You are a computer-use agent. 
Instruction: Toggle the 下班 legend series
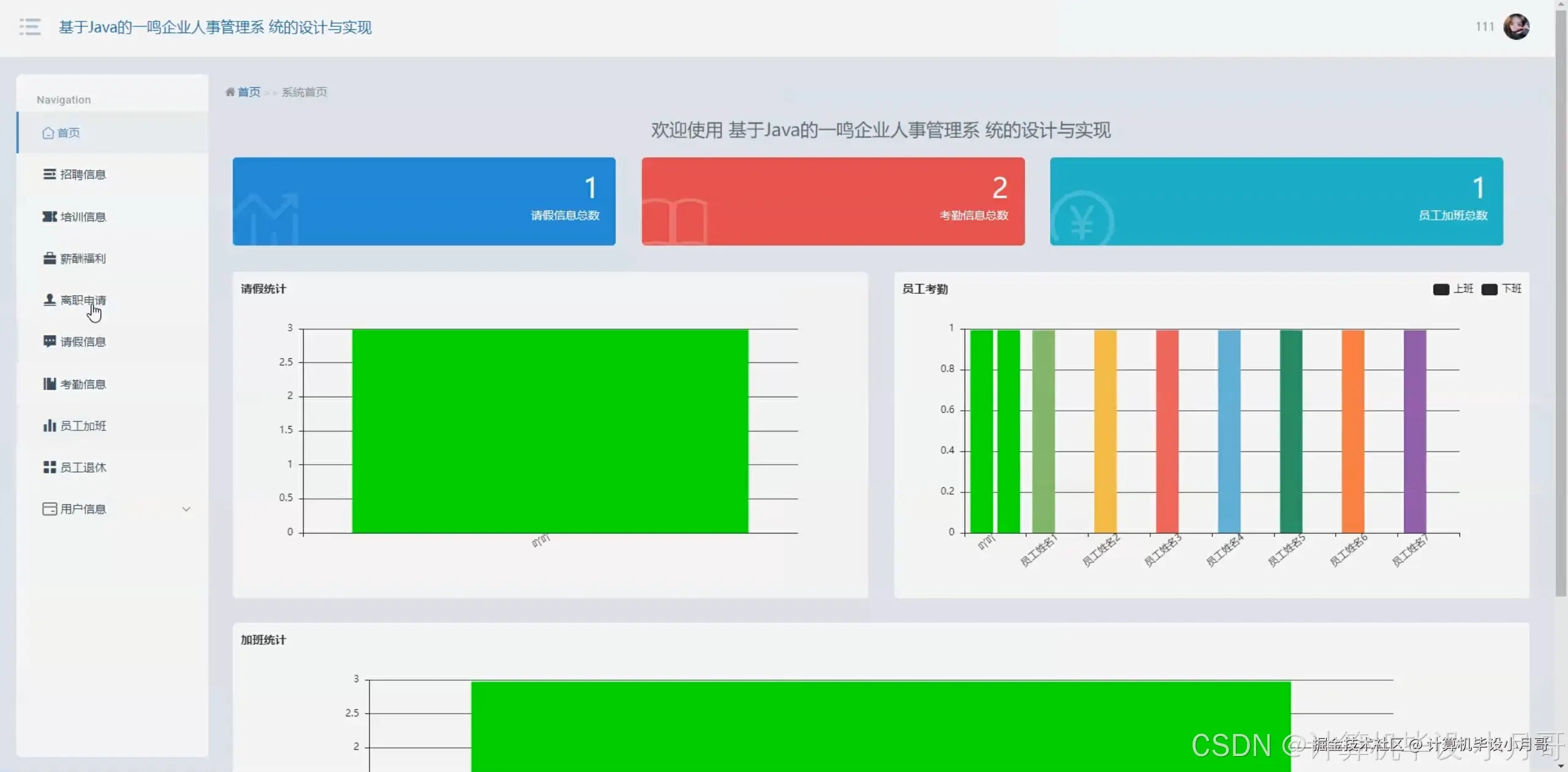tap(1489, 289)
